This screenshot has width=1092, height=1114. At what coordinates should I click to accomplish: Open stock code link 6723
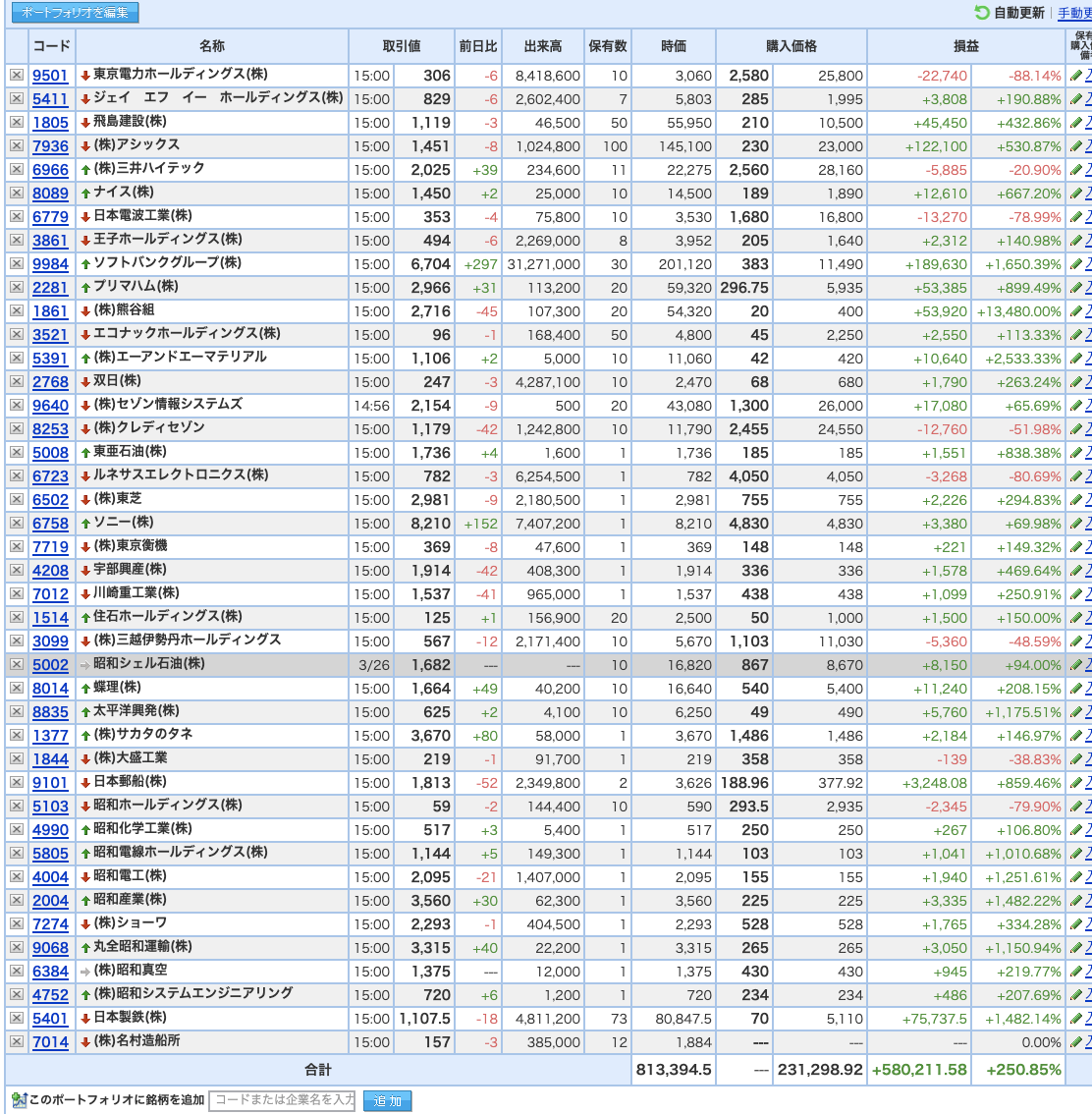click(50, 476)
